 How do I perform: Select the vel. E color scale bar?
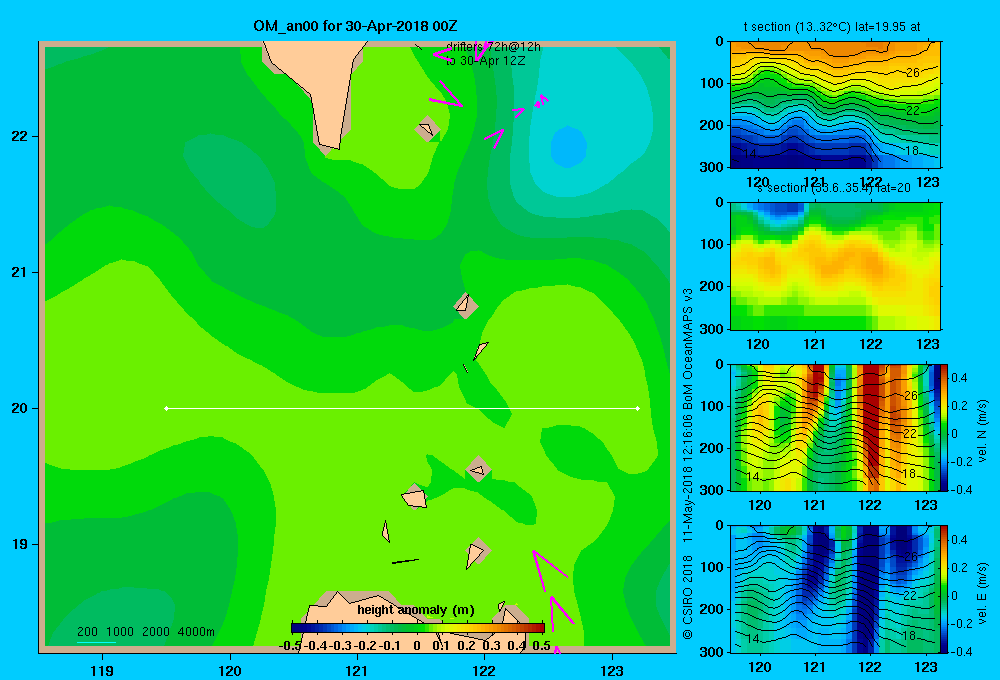click(944, 589)
